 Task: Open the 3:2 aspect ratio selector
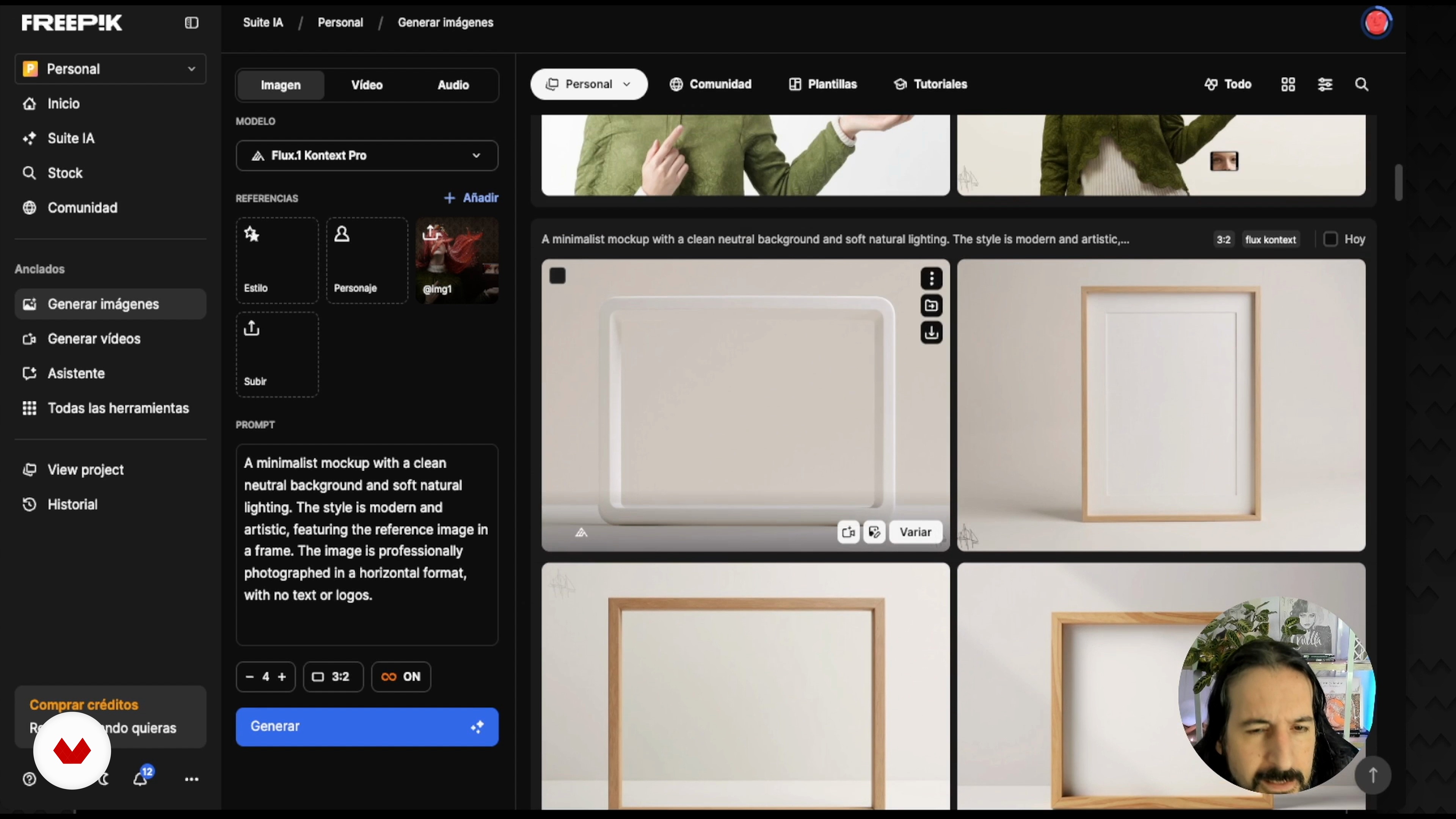333,676
